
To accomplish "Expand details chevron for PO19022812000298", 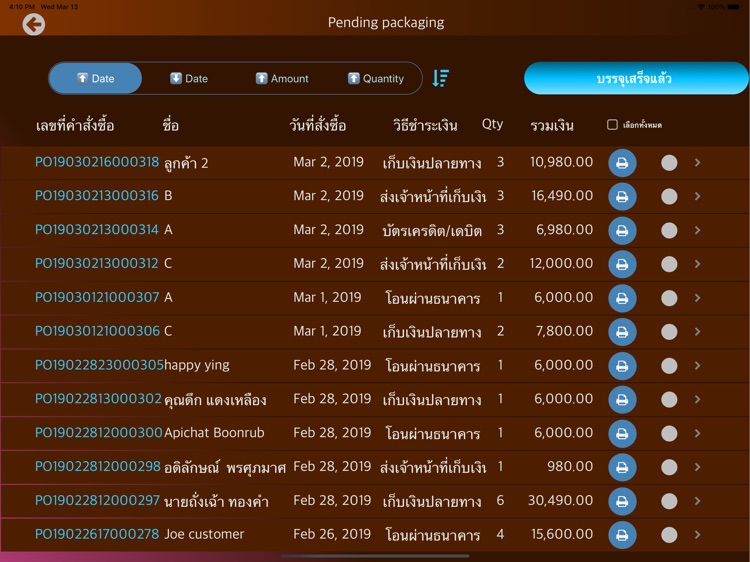I will pos(697,466).
